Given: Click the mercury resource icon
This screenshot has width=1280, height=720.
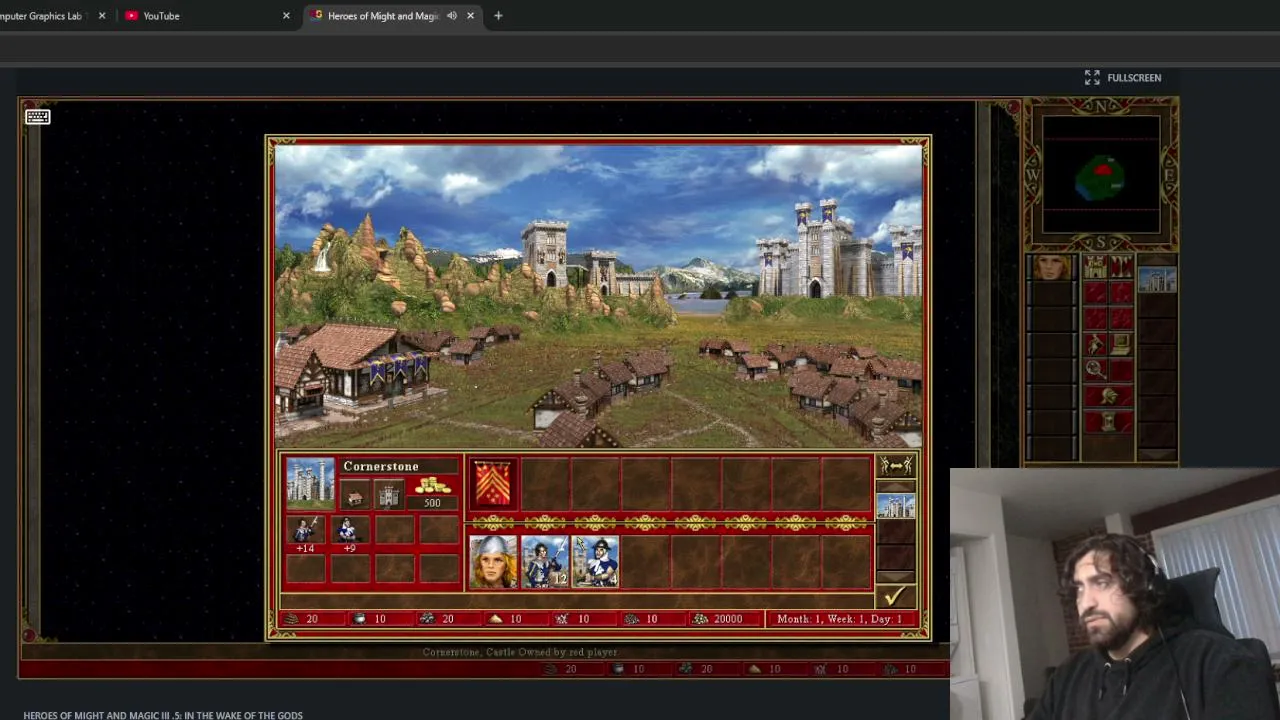Looking at the screenshot, I should tap(360, 619).
